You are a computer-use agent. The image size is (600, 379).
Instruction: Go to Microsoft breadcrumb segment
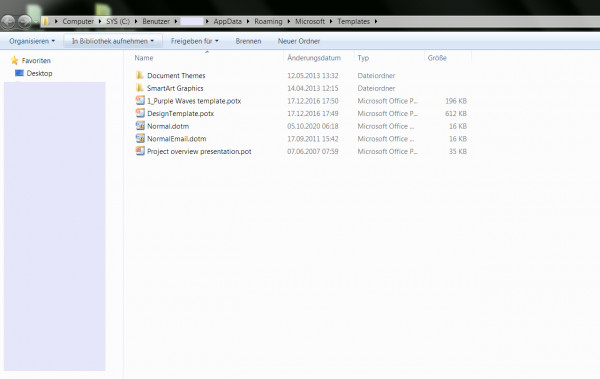point(310,21)
